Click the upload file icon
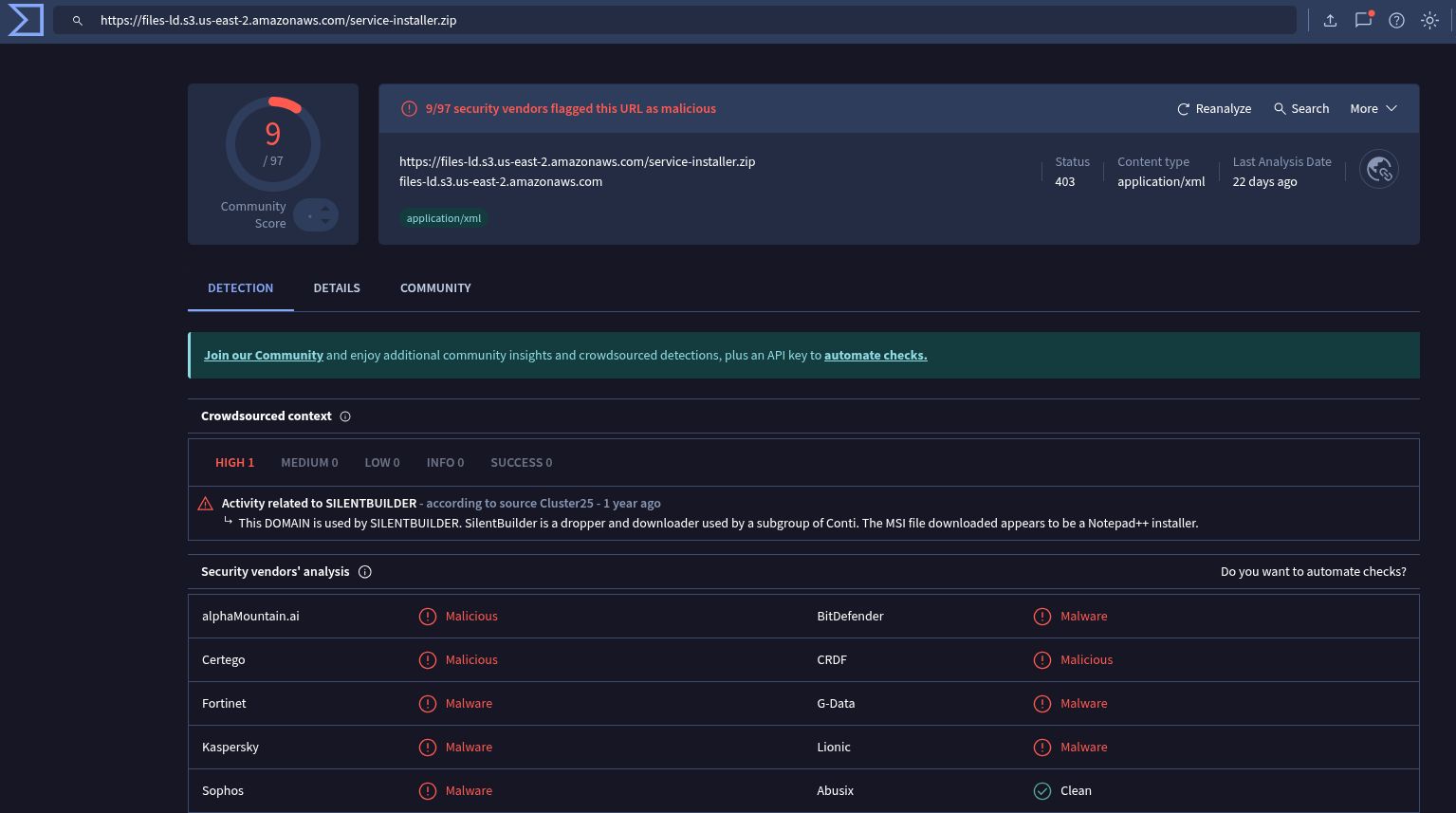This screenshot has width=1456, height=813. (1330, 20)
